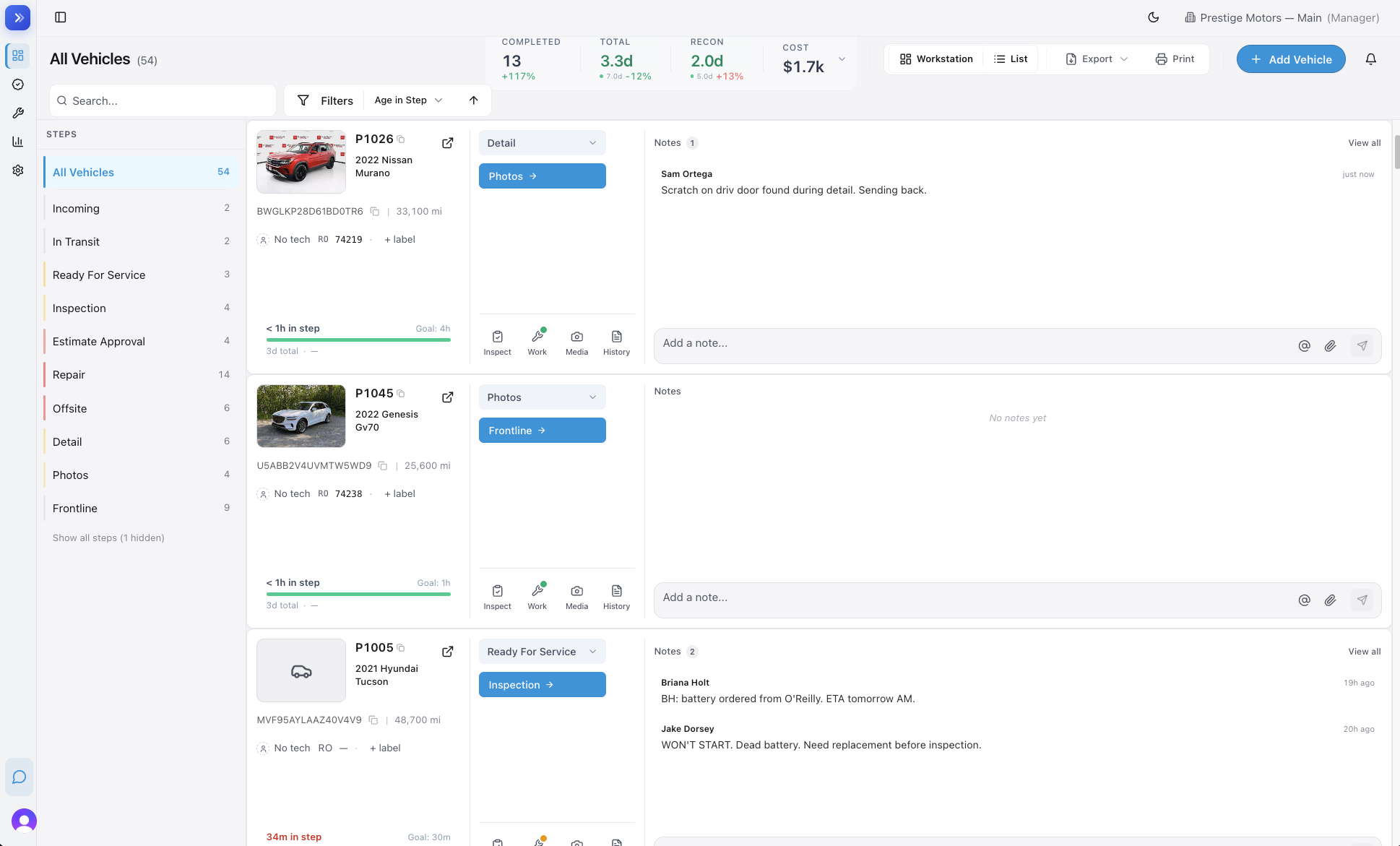Mention someone in P1026 note with @ icon
Viewport: 1400px width, 846px height.
1305,346
